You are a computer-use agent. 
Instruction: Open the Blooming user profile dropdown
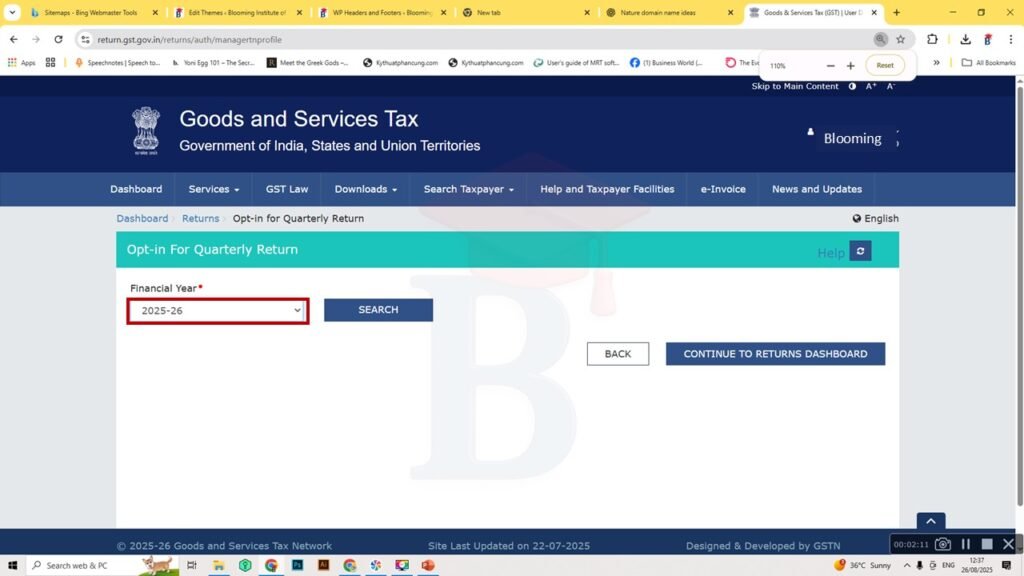click(x=853, y=138)
